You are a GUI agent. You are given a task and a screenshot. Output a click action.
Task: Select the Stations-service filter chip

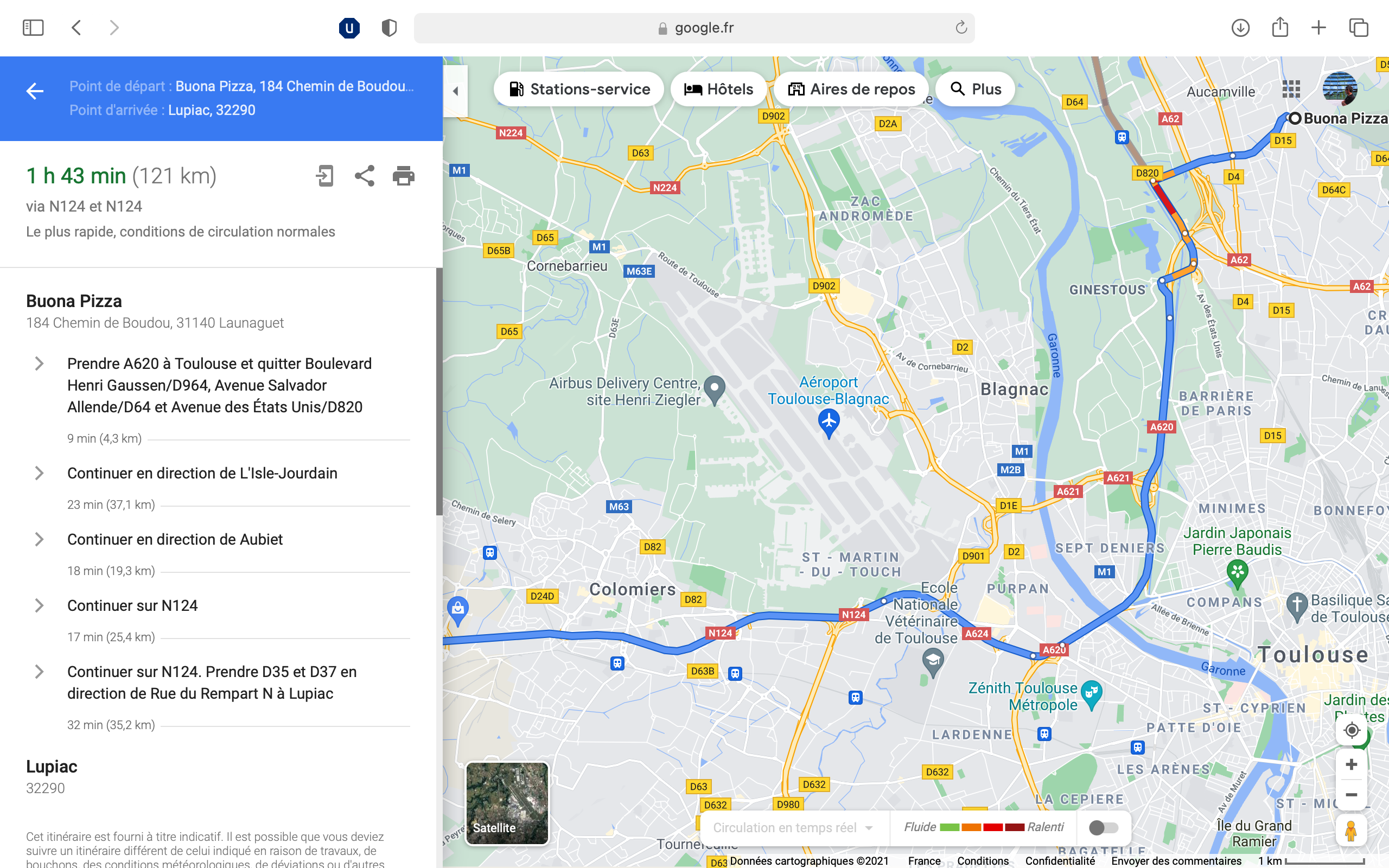point(579,89)
